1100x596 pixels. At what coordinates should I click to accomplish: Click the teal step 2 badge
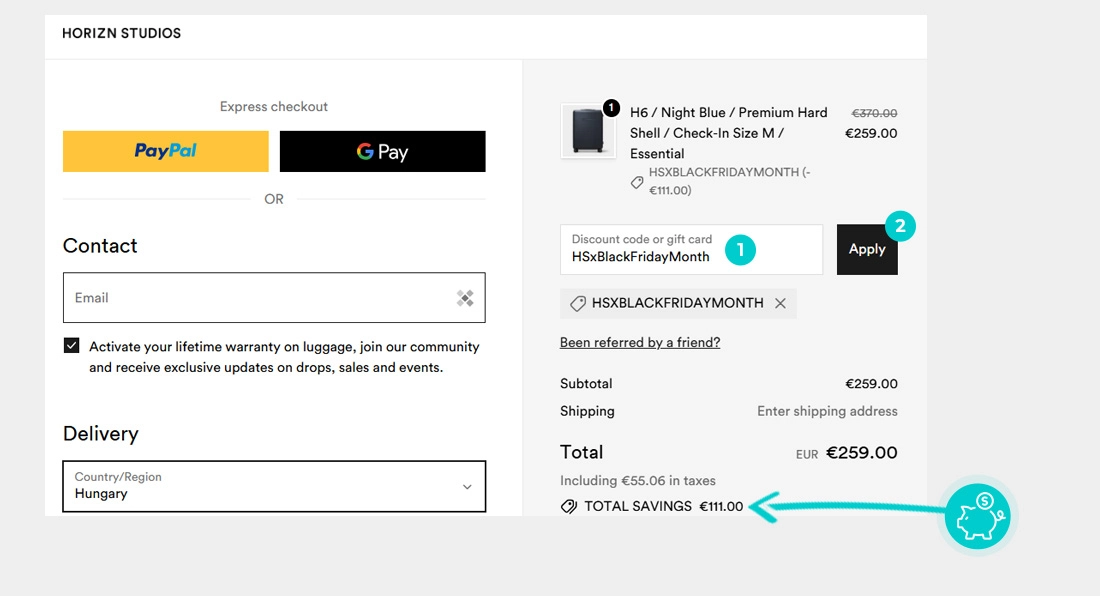[x=899, y=227]
